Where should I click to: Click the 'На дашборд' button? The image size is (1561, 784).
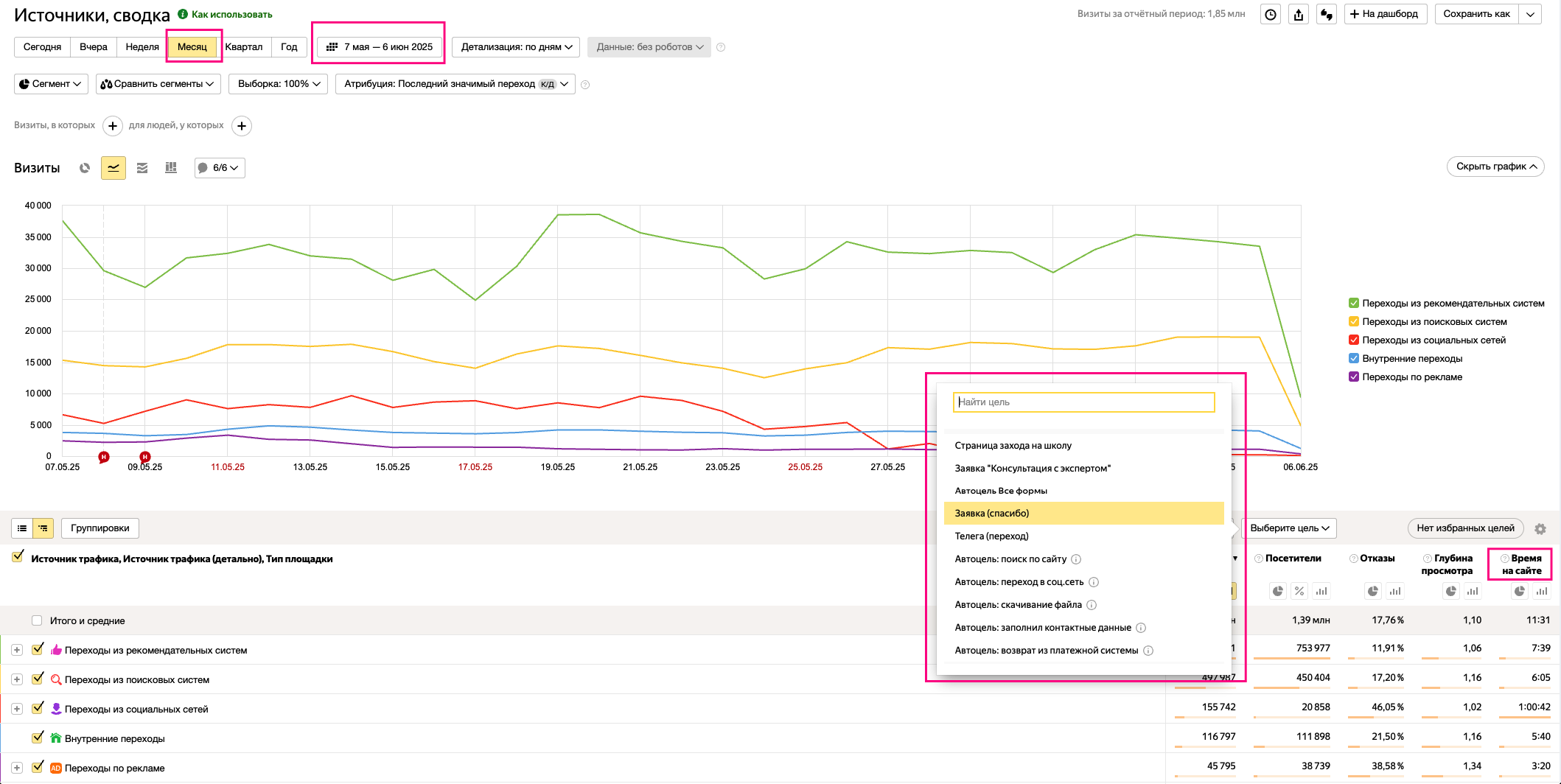click(1385, 14)
